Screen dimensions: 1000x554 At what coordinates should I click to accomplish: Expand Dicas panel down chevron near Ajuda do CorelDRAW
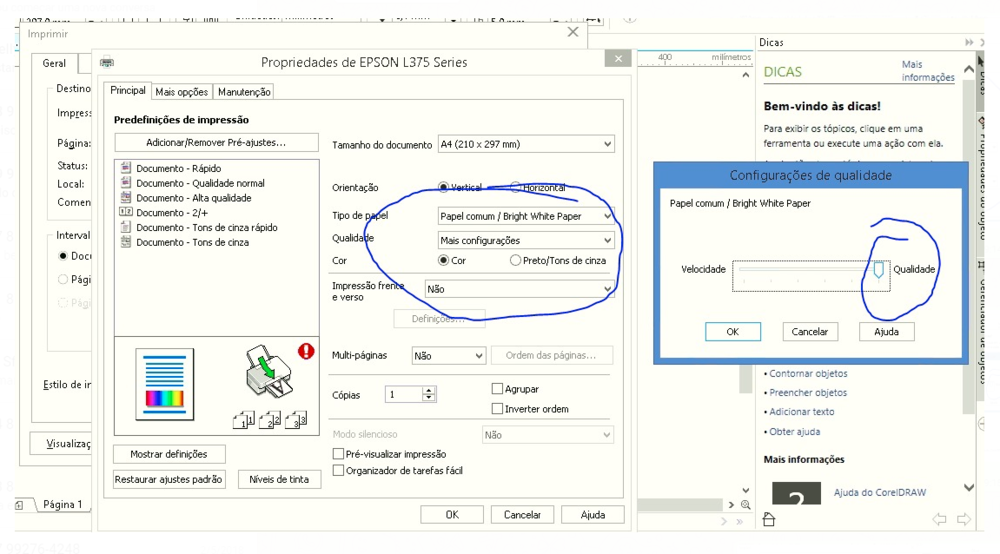point(969,488)
